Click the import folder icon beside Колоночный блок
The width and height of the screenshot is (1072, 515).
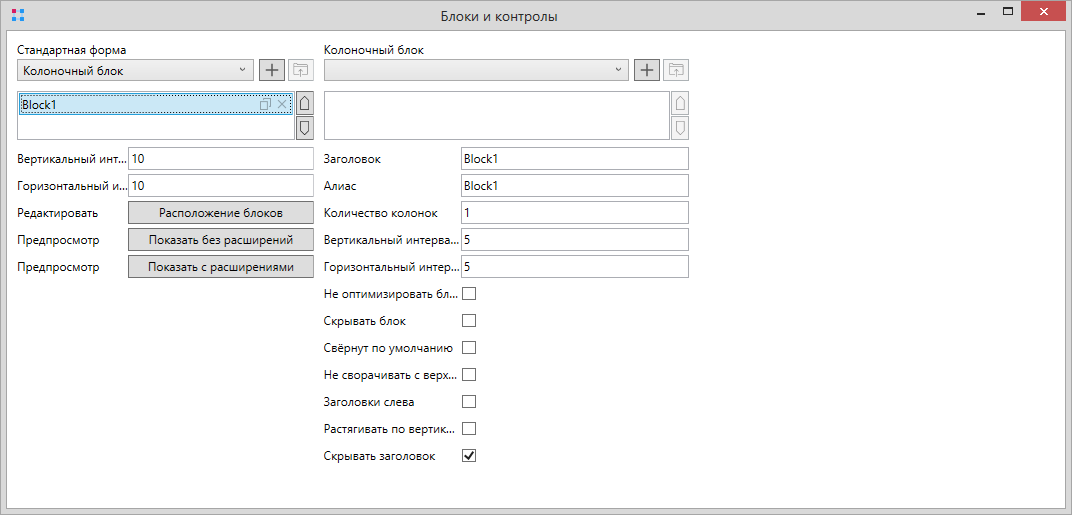[676, 70]
